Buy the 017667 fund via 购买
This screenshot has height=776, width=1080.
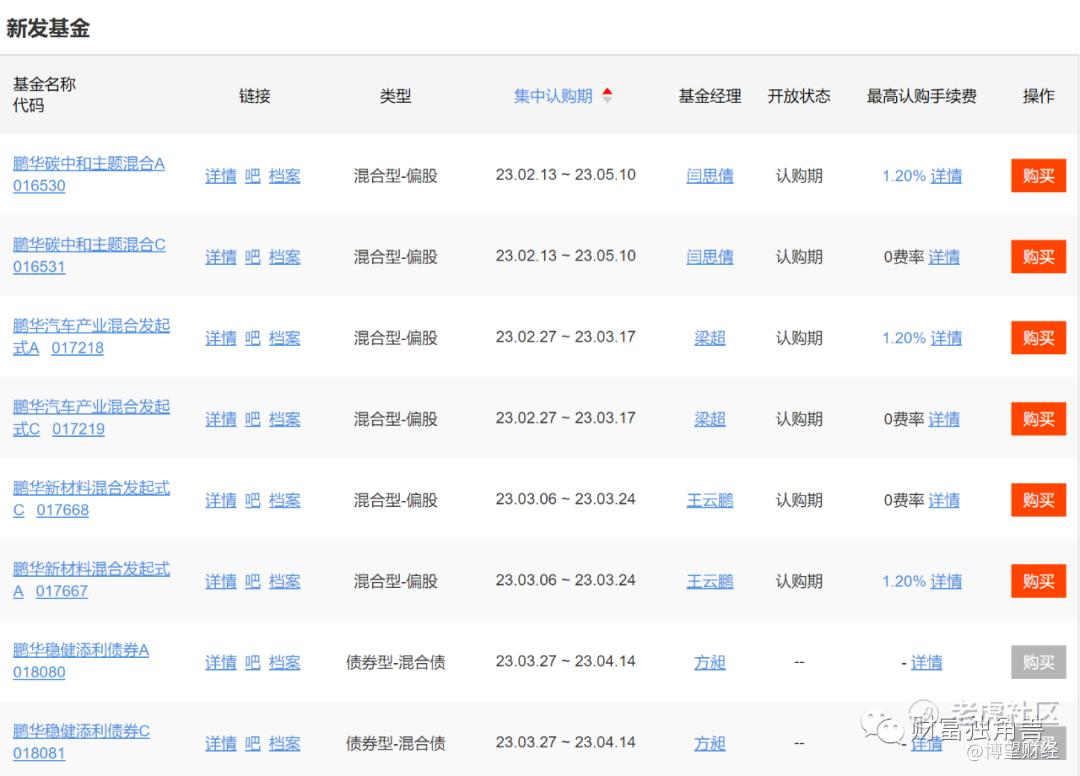point(1038,581)
